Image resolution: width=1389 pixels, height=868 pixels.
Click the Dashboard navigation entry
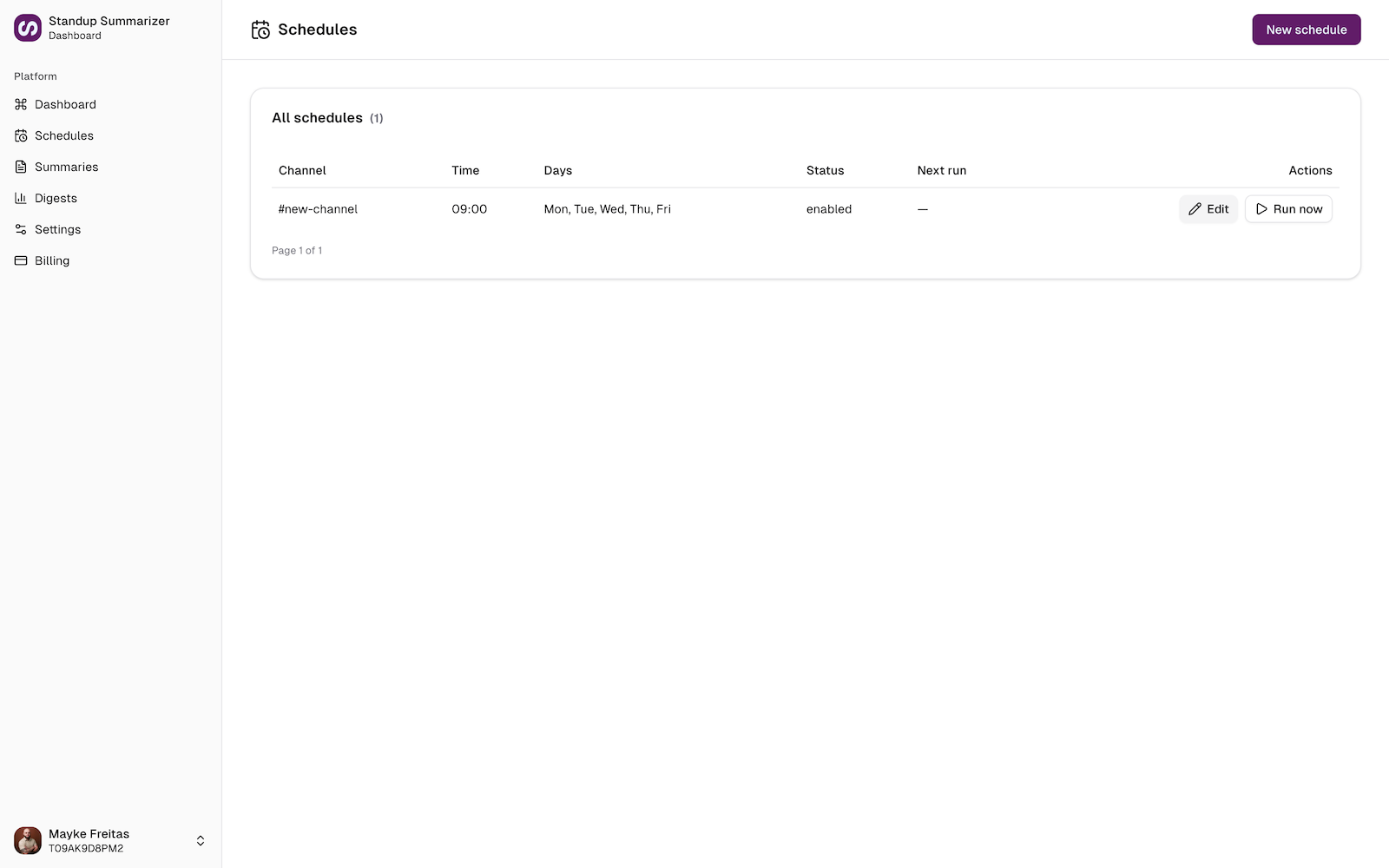tap(65, 104)
